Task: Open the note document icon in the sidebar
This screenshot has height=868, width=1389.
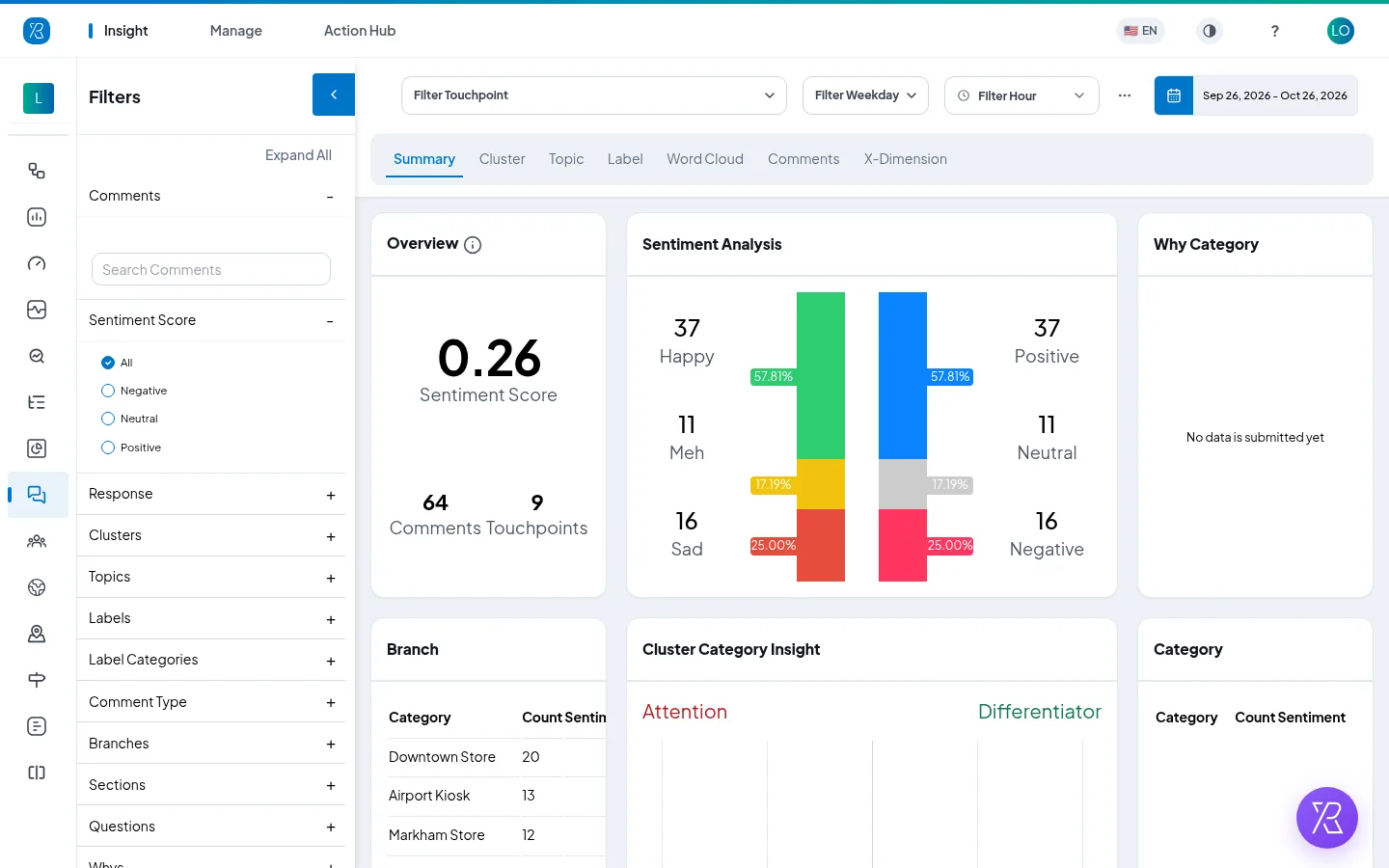Action: click(x=37, y=726)
